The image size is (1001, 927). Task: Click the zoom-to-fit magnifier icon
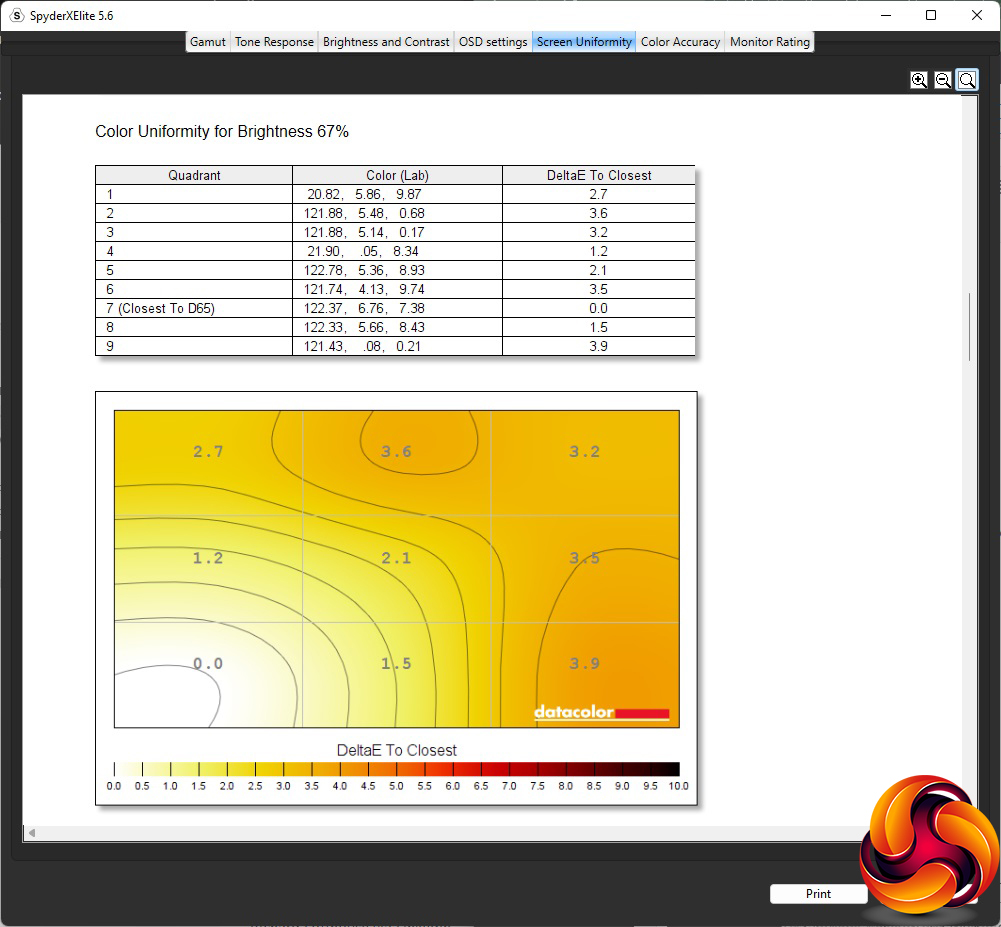point(967,80)
